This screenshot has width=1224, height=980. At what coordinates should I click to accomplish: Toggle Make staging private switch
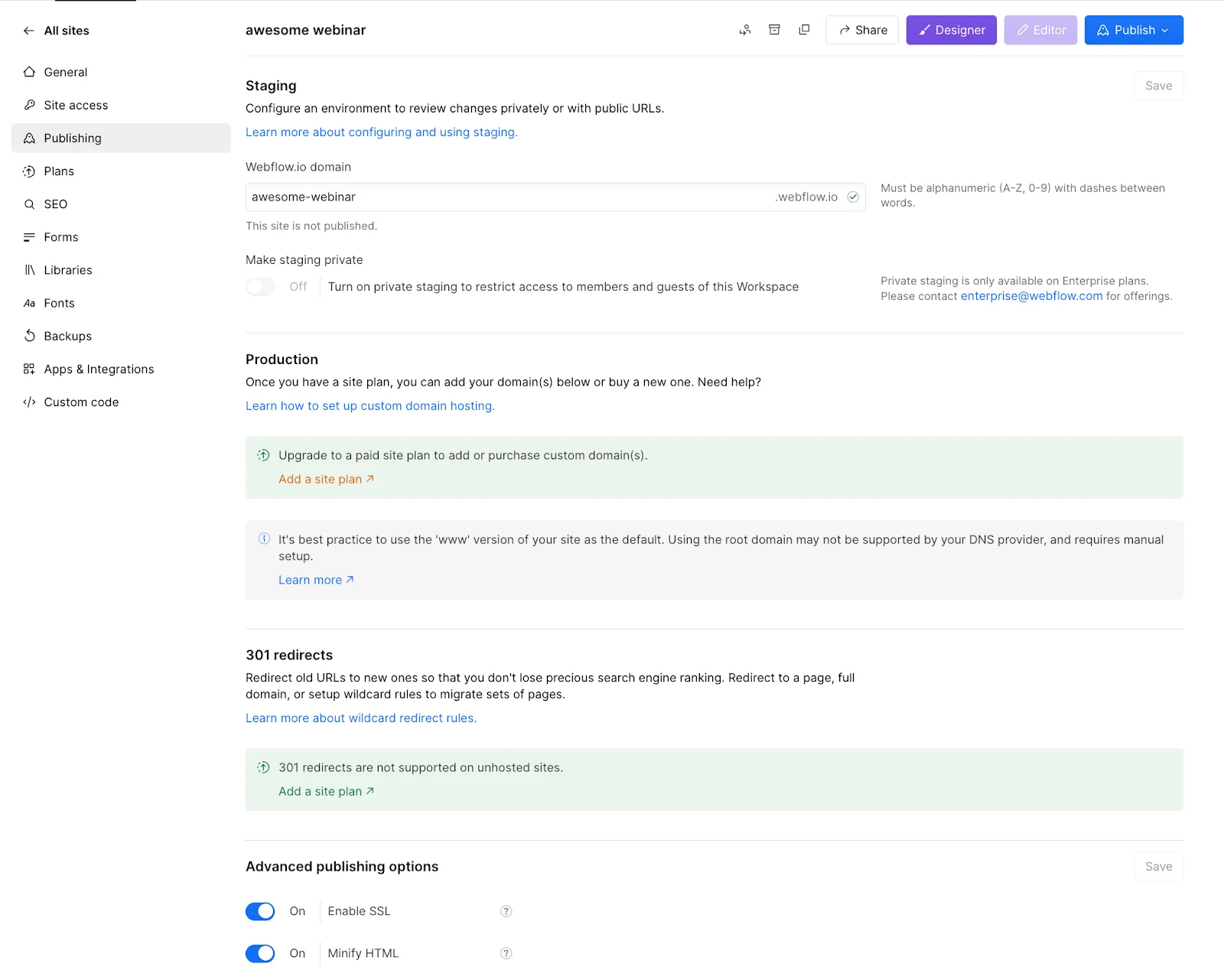[260, 287]
